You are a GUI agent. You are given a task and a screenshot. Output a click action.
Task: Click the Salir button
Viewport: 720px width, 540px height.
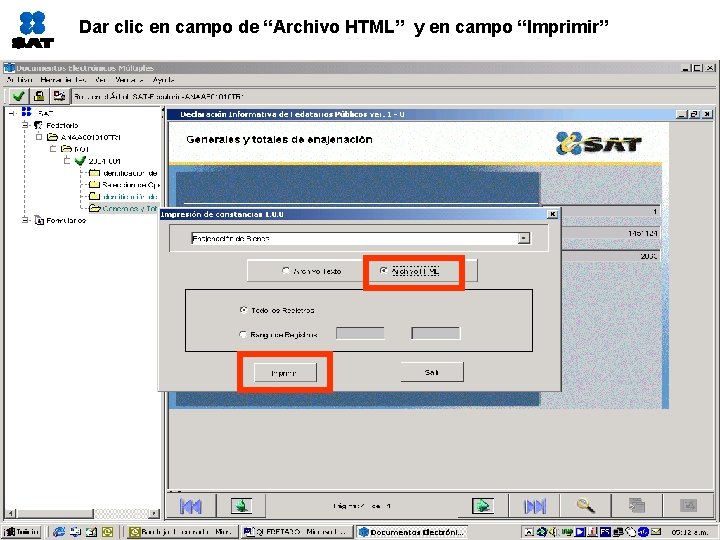tap(432, 372)
